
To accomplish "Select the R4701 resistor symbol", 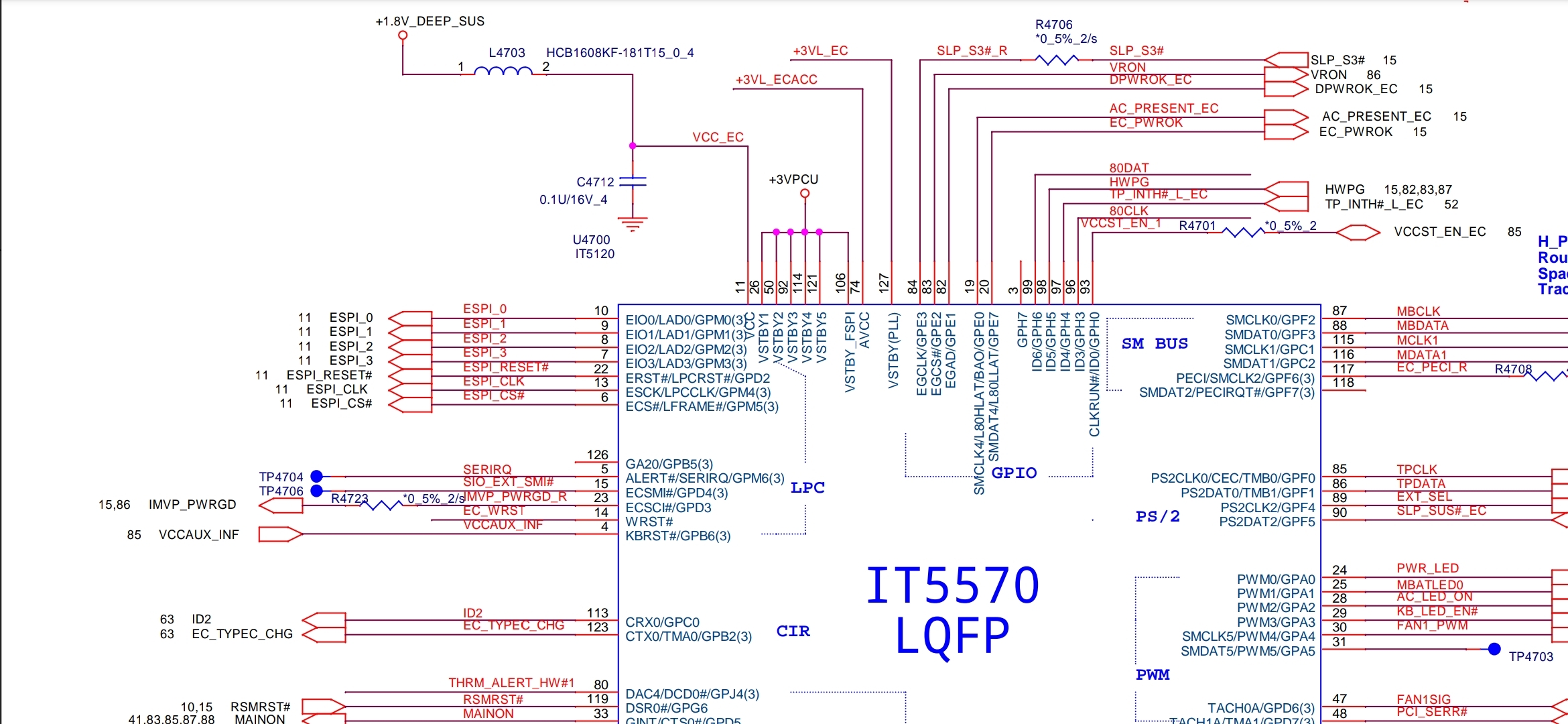I will (1243, 232).
